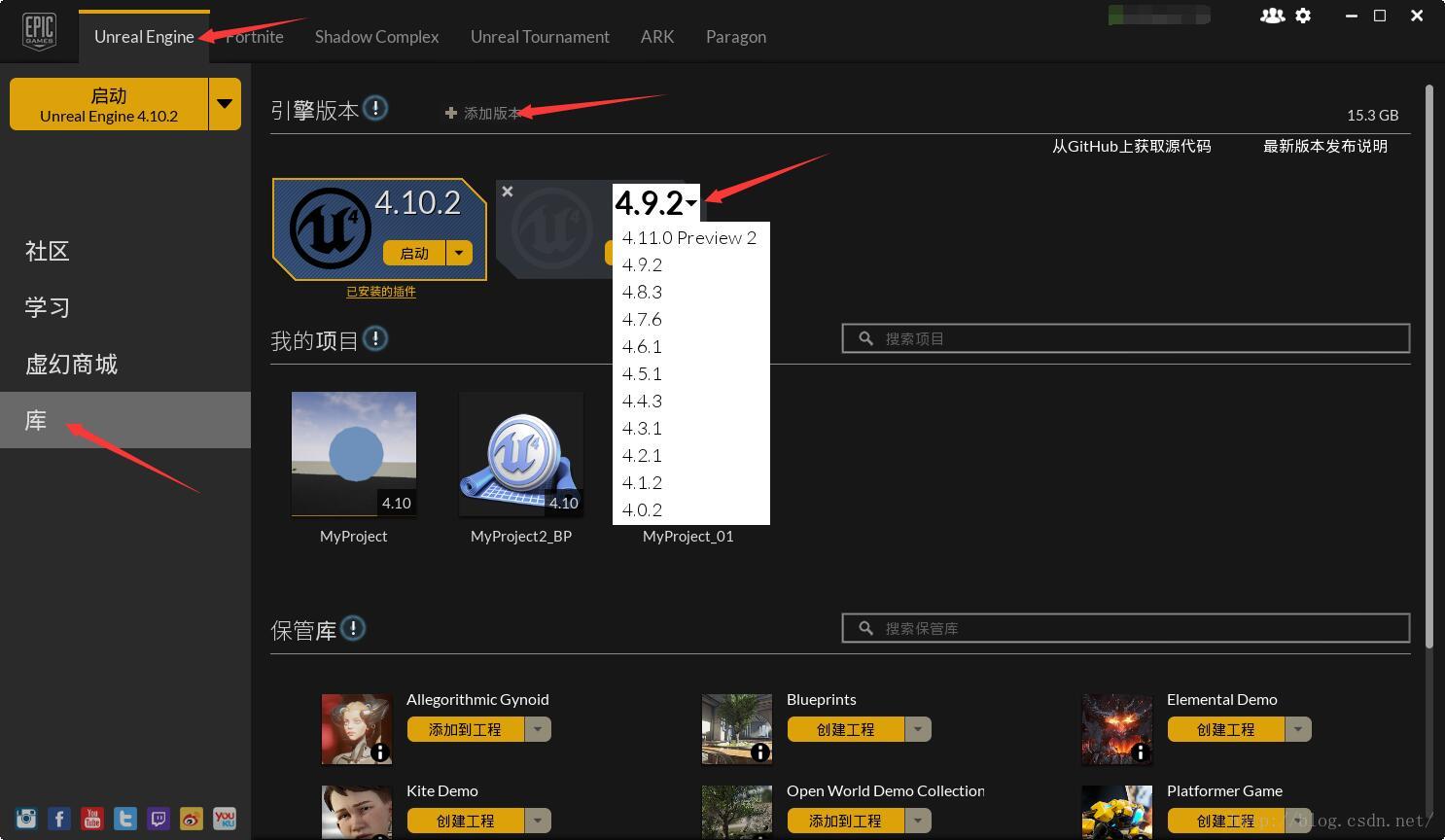Click the Unreal Engine 4.10.2 logo

tap(330, 228)
